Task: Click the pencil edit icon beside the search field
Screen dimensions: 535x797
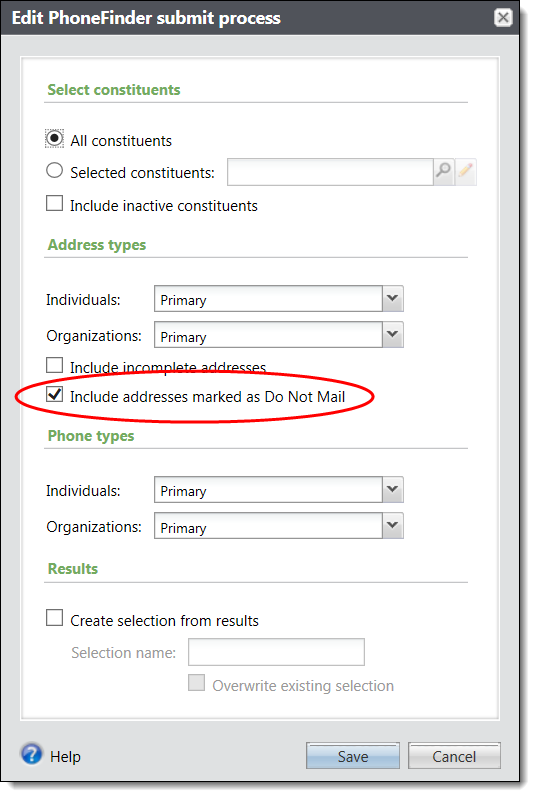Action: coord(465,172)
